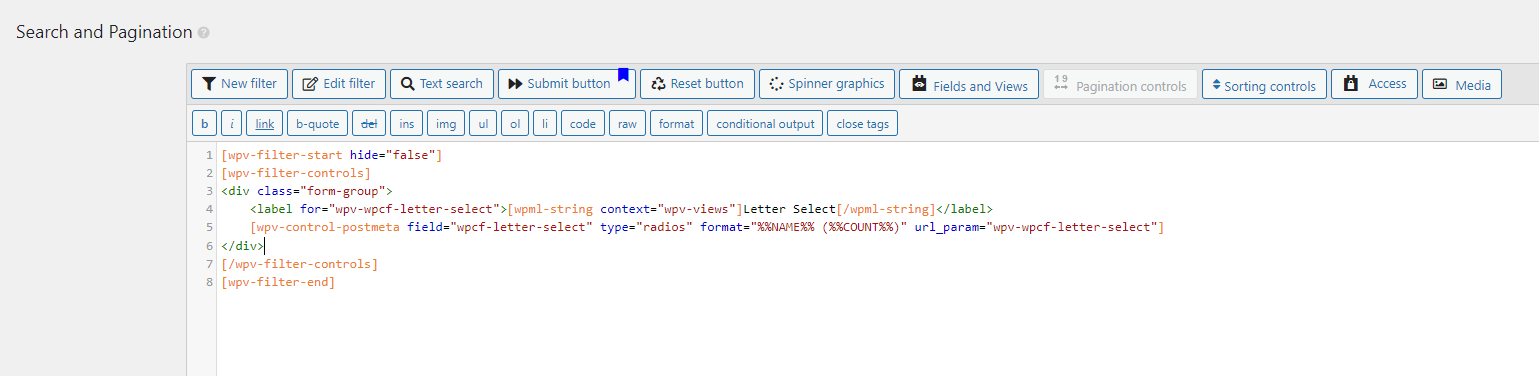The image size is (1539, 376).
Task: Click the format quicktag button
Action: click(x=676, y=123)
